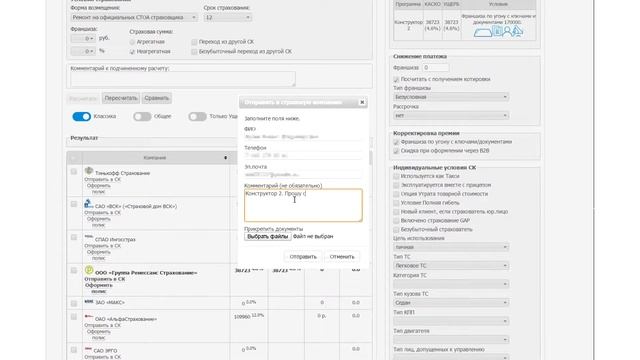
Task: Check Опция Утрата товарной стоимости
Action: tap(396, 194)
